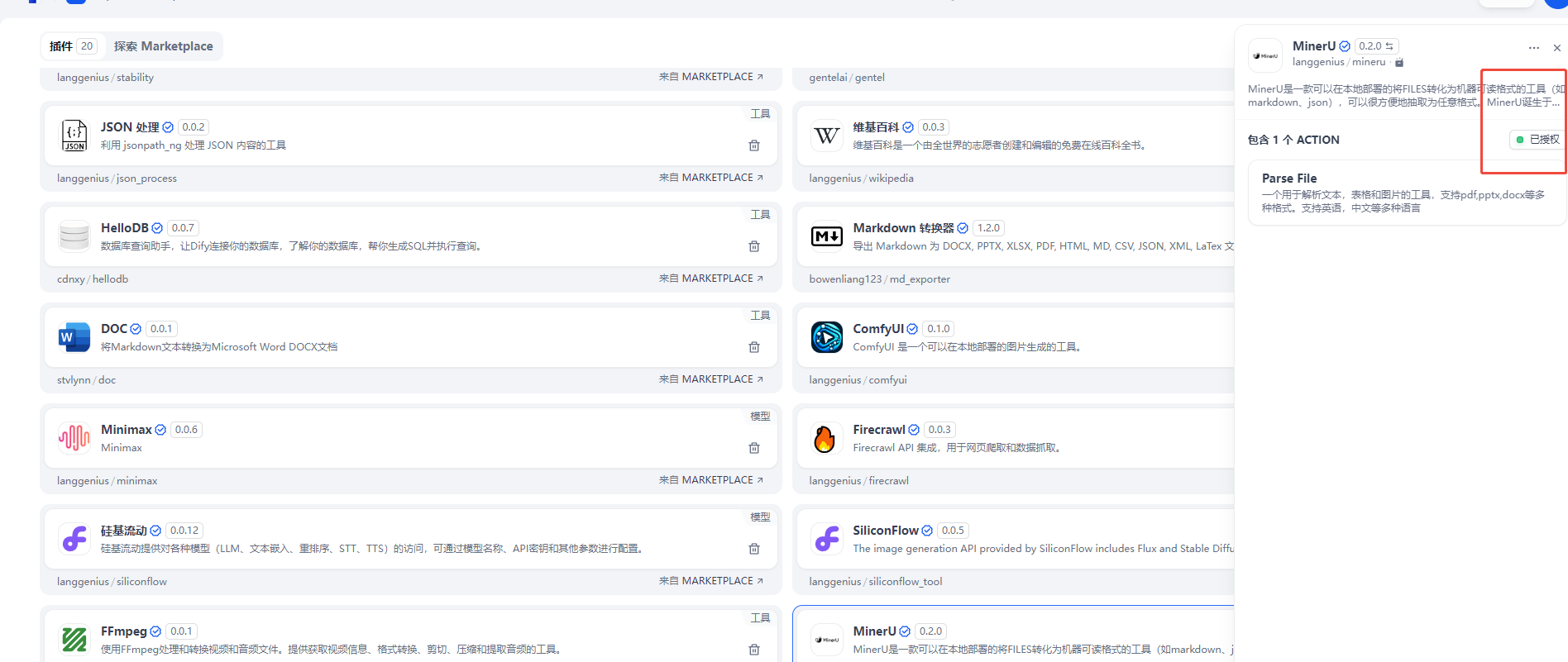This screenshot has height=662, width=1568.
Task: Click the bowenliang123 / md_exporter path text
Action: 879,279
